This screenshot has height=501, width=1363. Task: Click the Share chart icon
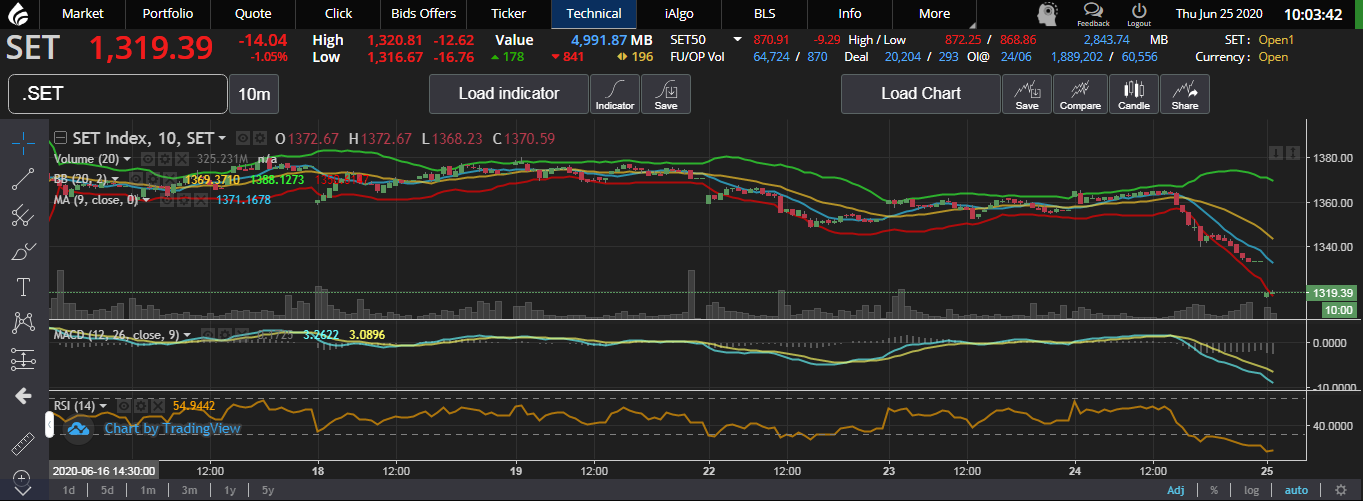click(x=1184, y=94)
